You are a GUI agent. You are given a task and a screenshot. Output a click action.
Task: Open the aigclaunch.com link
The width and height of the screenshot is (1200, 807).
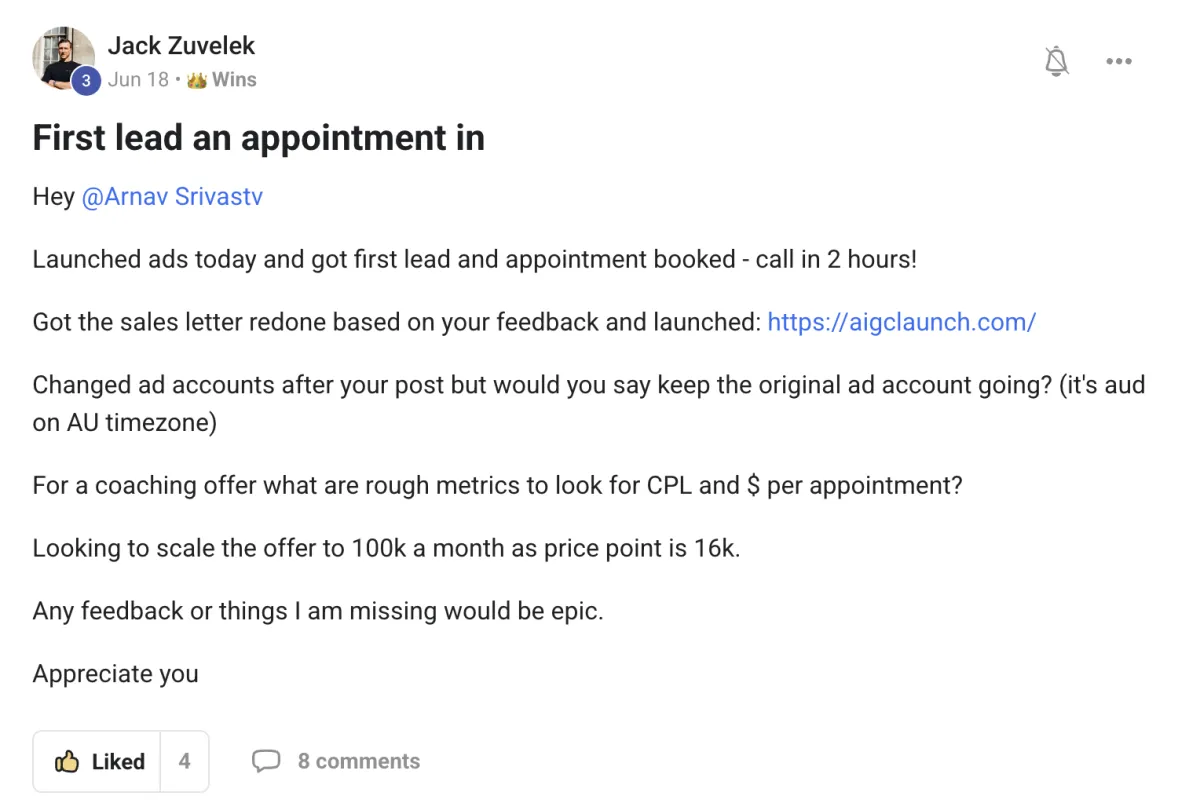[x=901, y=322]
